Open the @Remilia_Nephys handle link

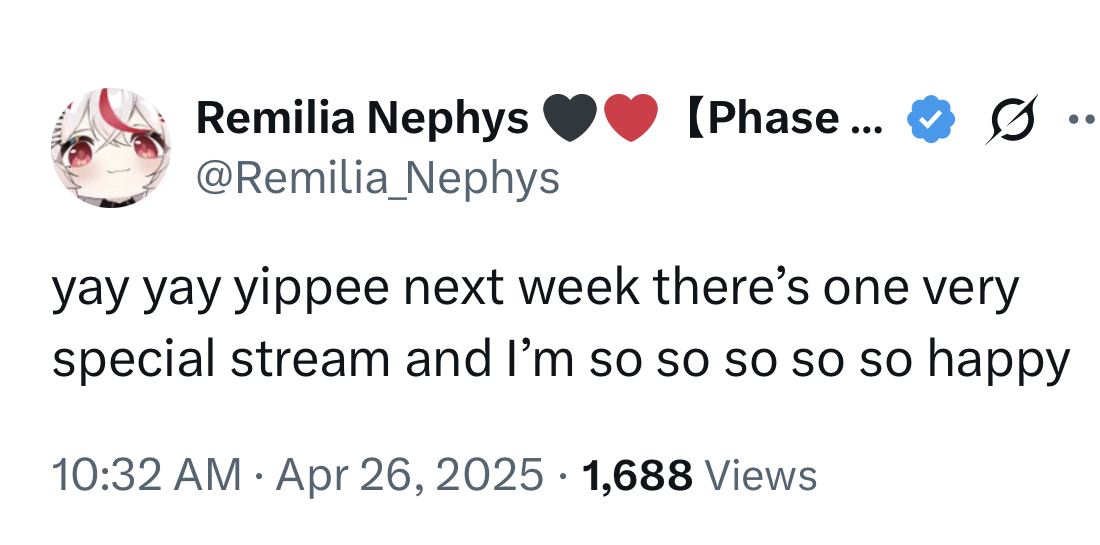(x=377, y=179)
